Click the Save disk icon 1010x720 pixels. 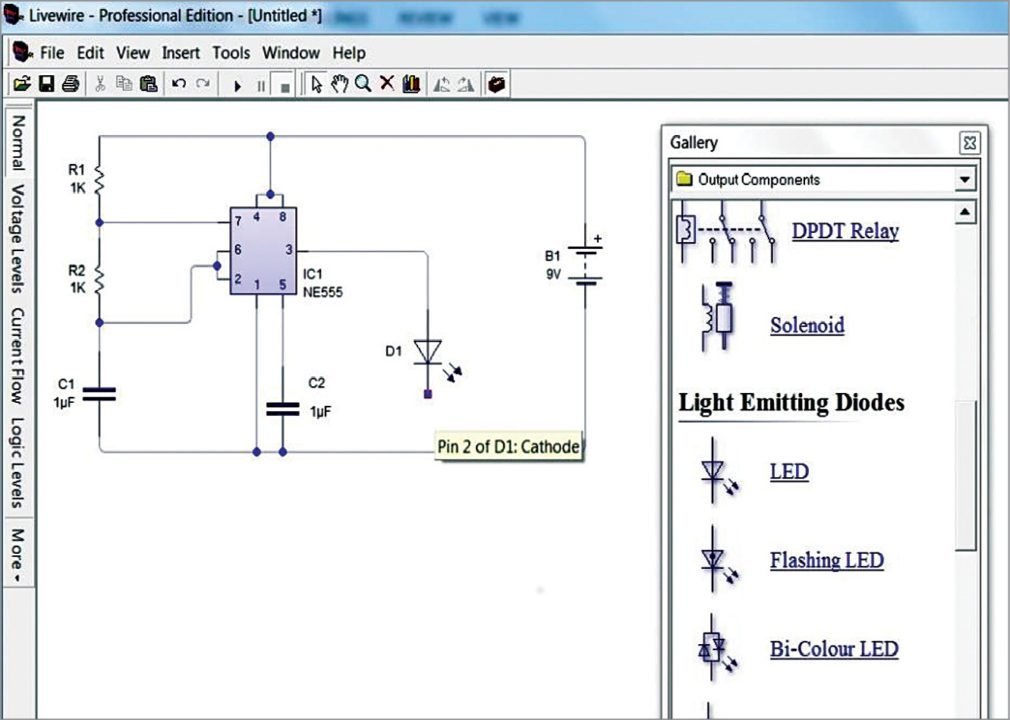click(46, 85)
